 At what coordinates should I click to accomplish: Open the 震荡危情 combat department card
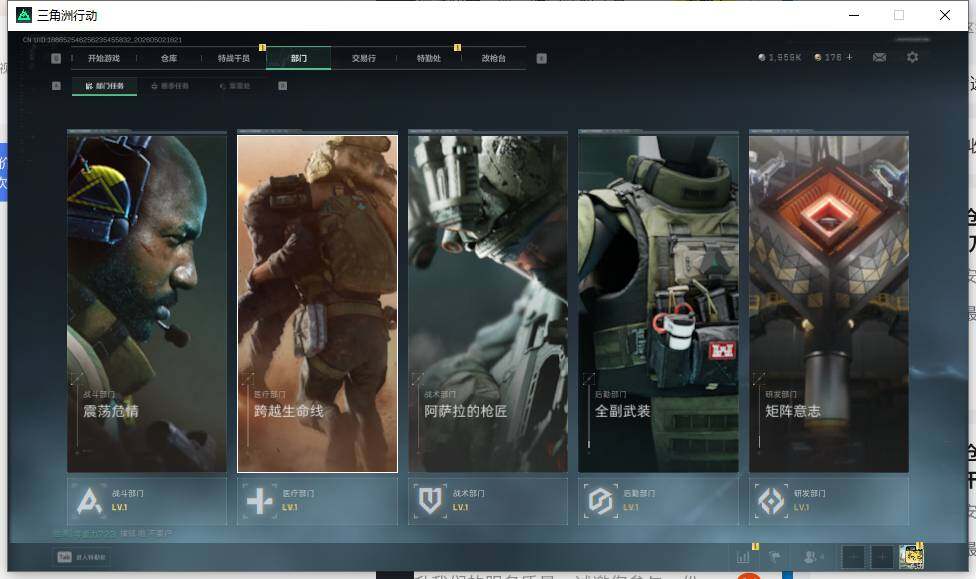pos(147,302)
